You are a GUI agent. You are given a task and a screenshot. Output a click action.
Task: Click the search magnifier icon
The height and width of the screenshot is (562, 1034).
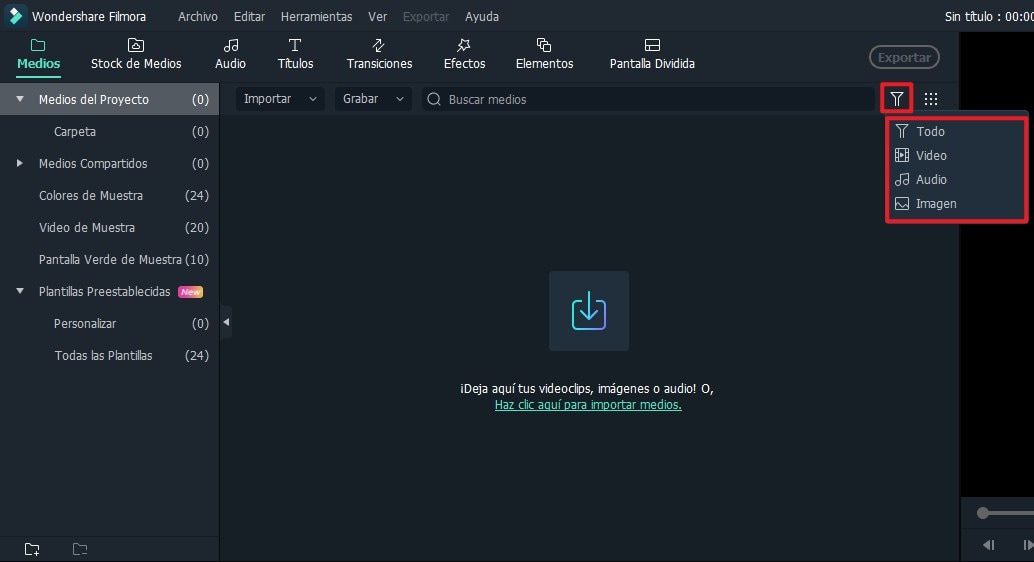434,99
